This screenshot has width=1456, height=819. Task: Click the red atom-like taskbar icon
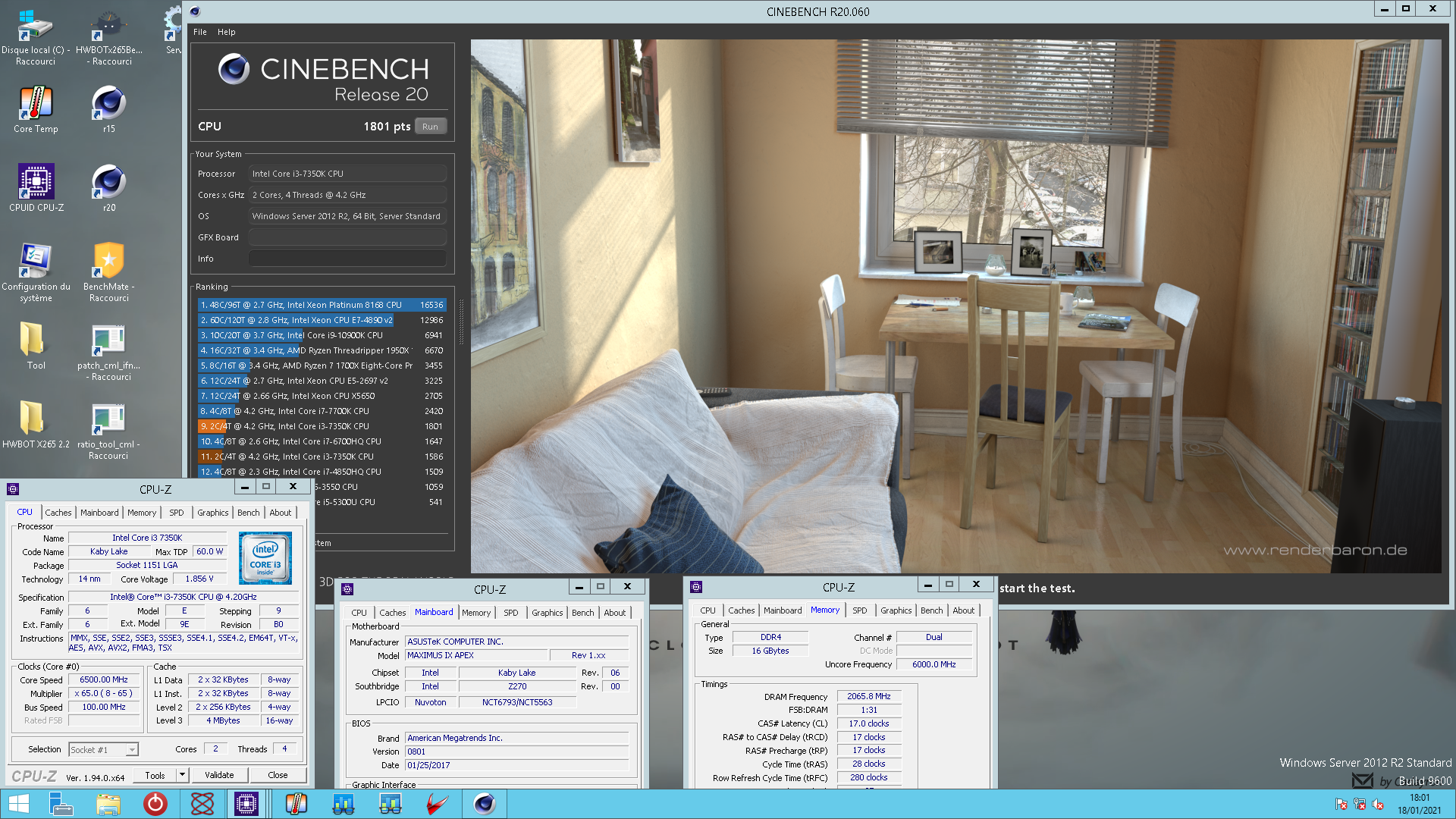[202, 804]
